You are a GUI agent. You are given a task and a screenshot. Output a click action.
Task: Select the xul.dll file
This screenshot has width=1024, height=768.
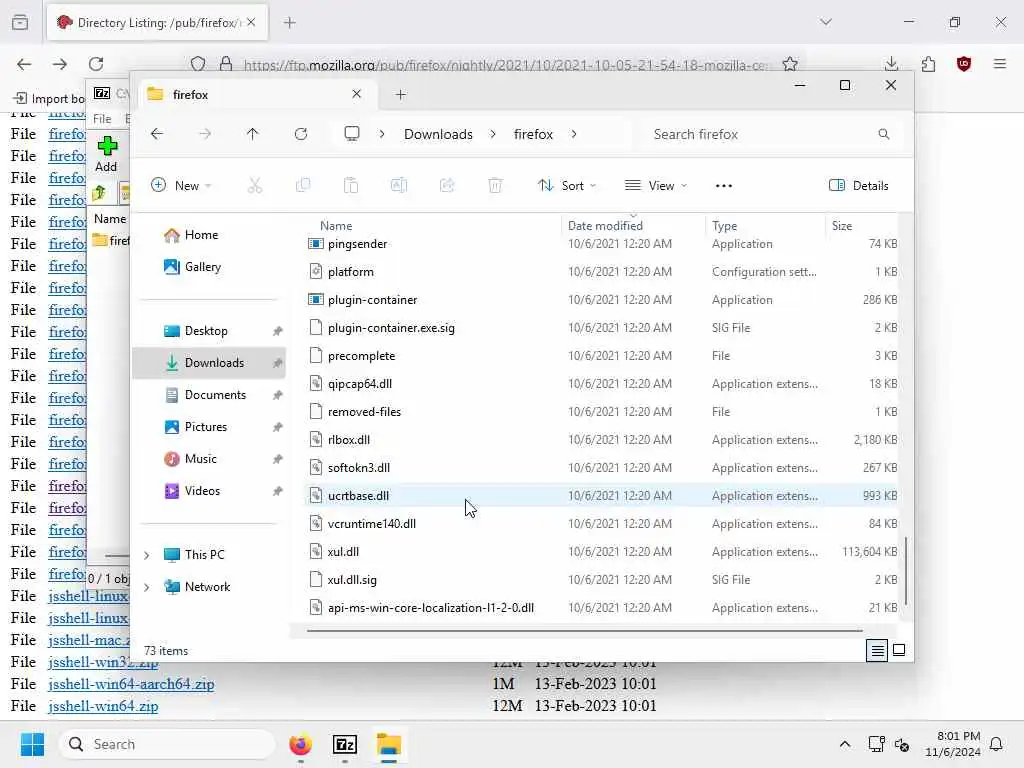[x=601, y=552]
